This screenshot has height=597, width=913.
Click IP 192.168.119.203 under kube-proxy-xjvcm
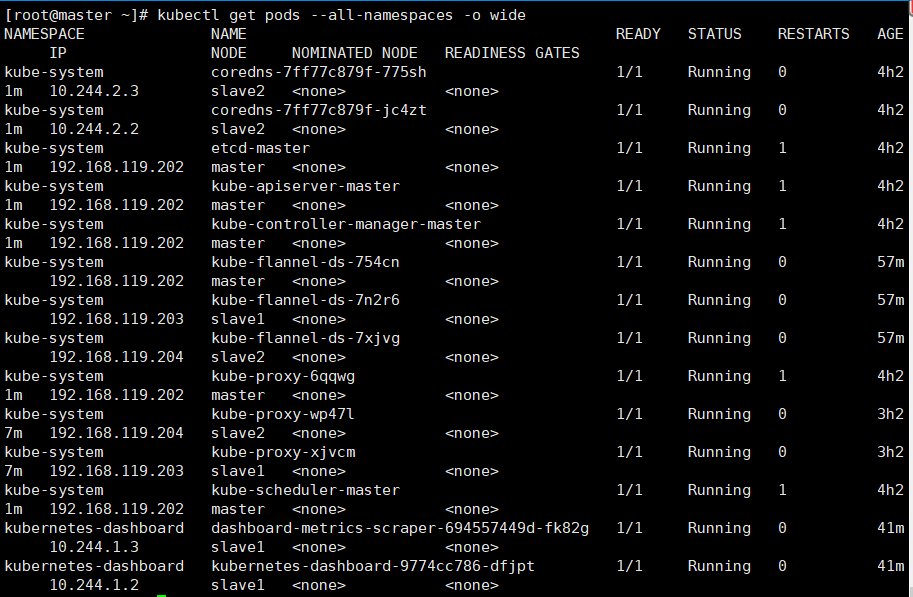click(116, 471)
